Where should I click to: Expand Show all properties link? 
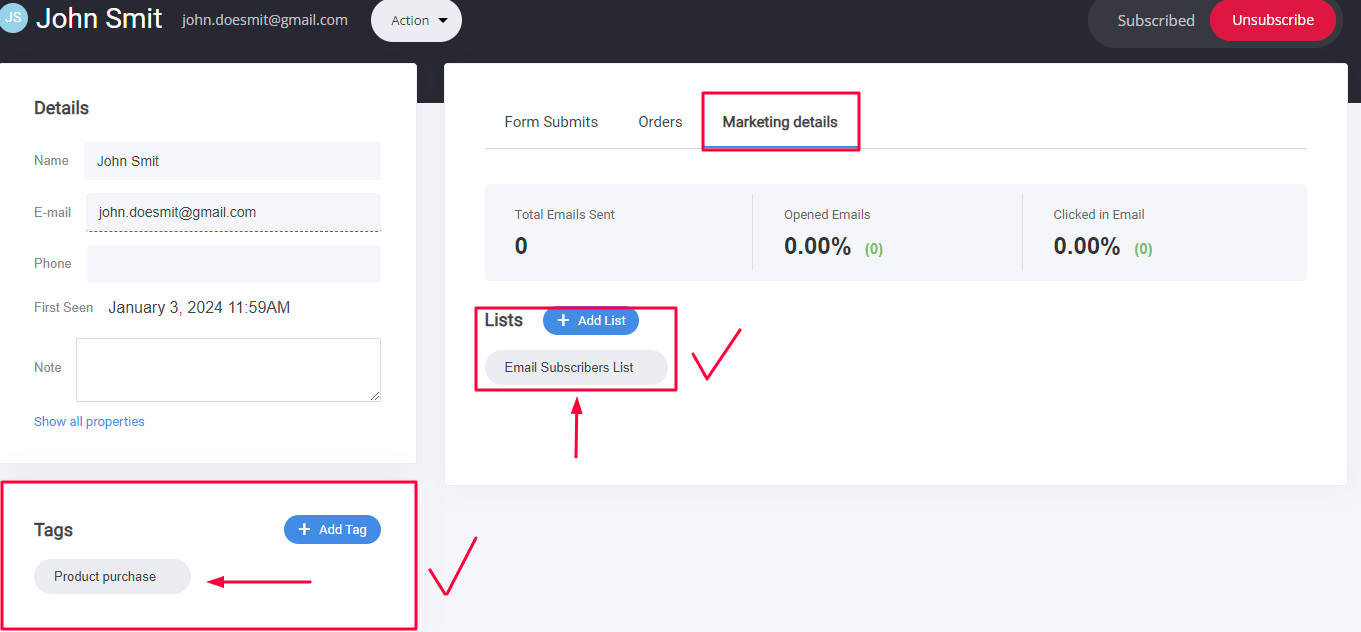(x=89, y=422)
